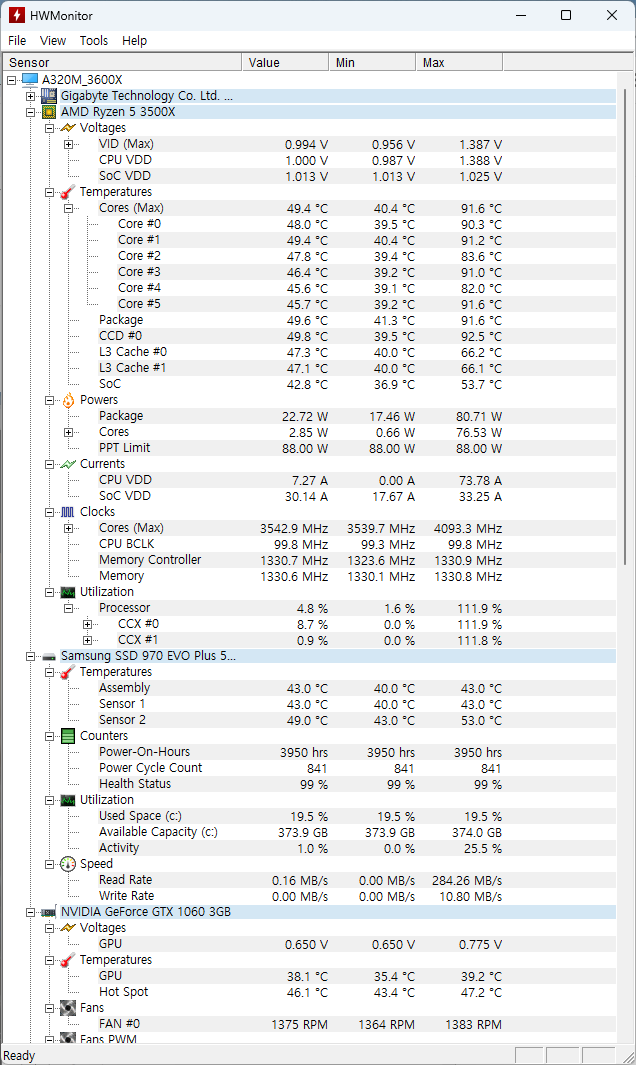636x1065 pixels.
Task: Click the CPU Utilization graph icon
Action: pos(68,592)
